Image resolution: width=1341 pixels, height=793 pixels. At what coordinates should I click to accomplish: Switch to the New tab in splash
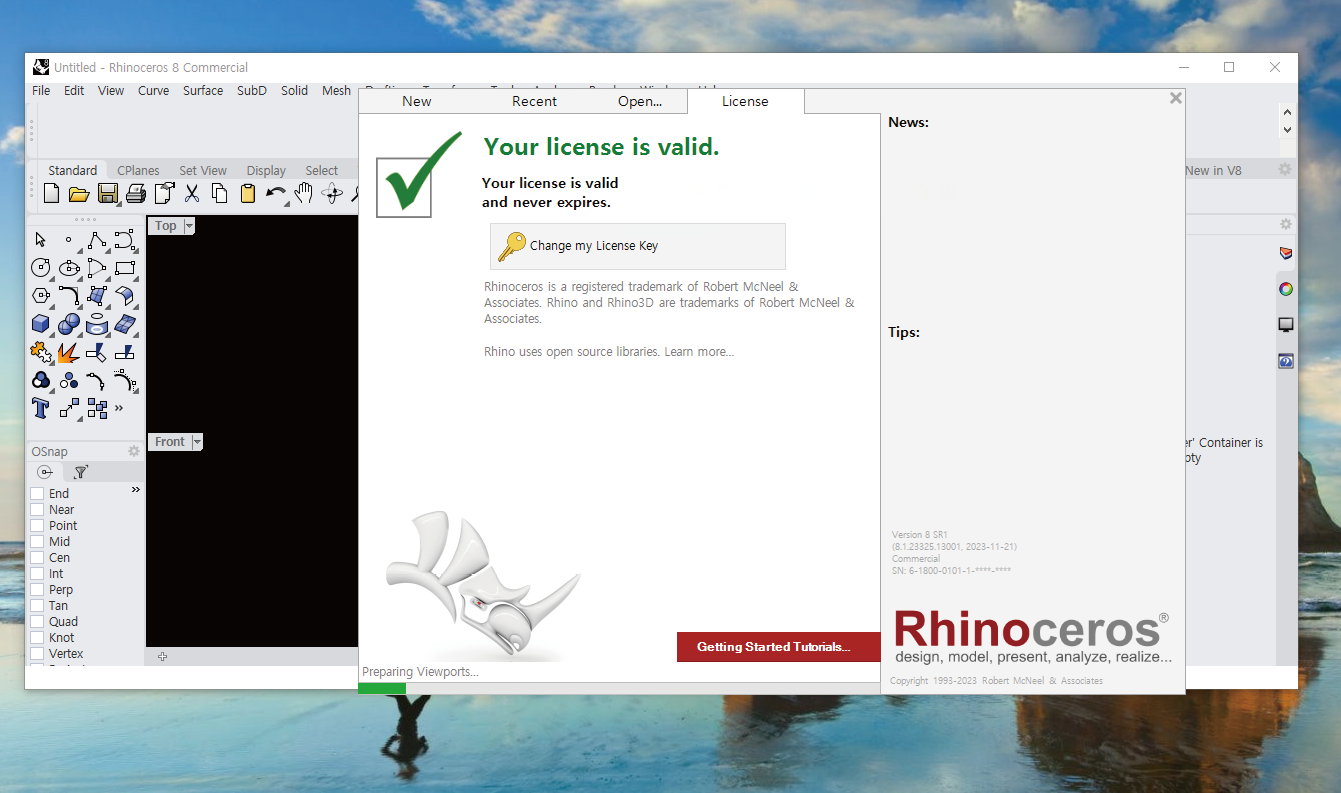pos(417,101)
